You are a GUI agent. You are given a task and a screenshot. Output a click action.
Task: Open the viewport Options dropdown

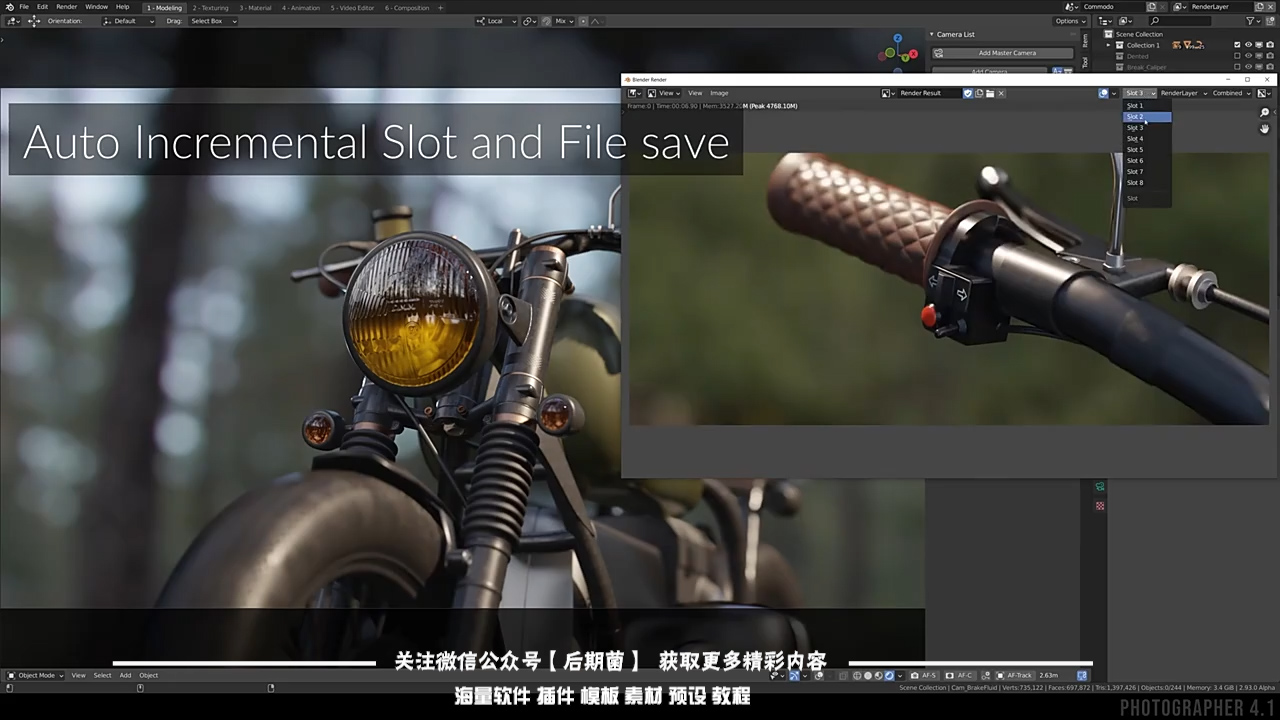point(1070,21)
